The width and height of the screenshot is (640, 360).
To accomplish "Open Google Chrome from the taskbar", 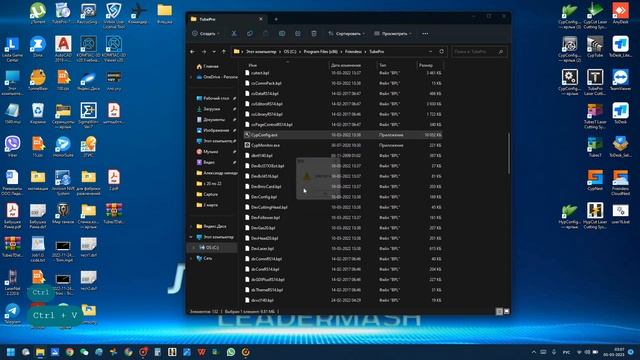I will point(69,352).
